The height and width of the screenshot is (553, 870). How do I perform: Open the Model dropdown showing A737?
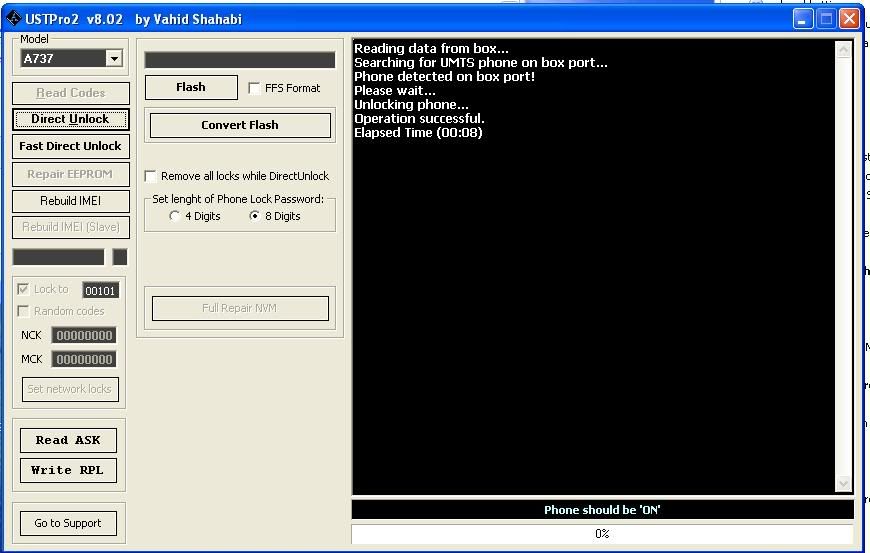114,58
